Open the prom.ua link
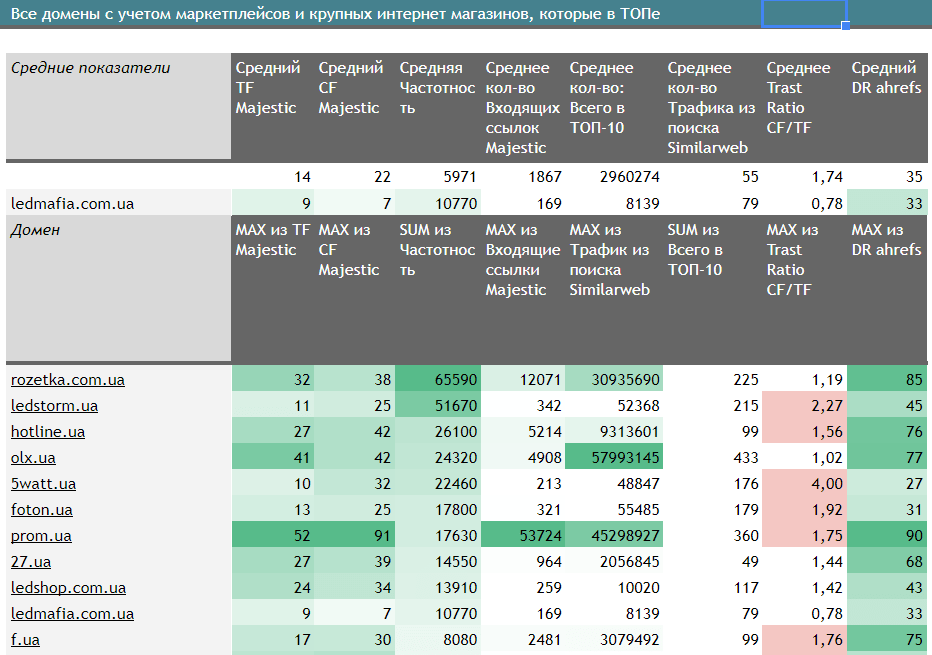 coord(41,536)
